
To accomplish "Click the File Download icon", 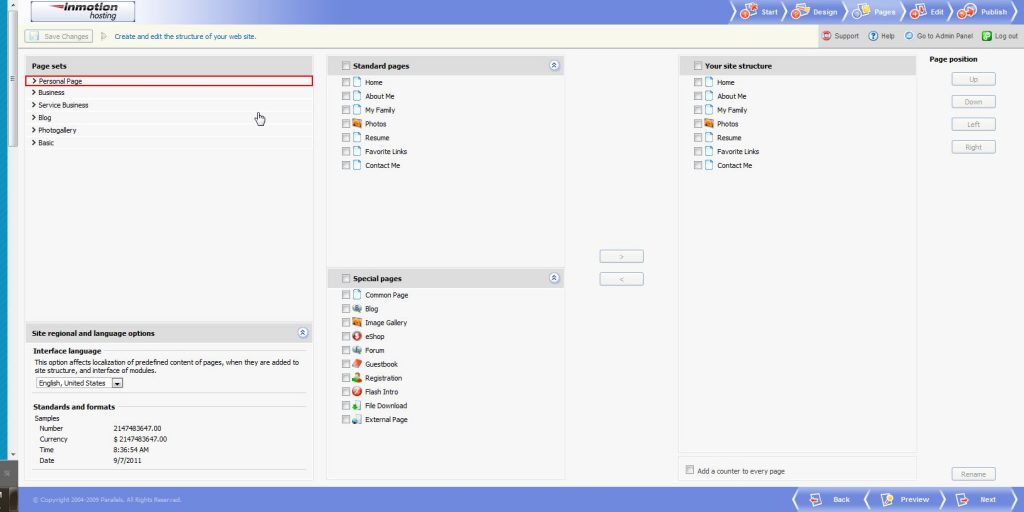I will (x=357, y=406).
